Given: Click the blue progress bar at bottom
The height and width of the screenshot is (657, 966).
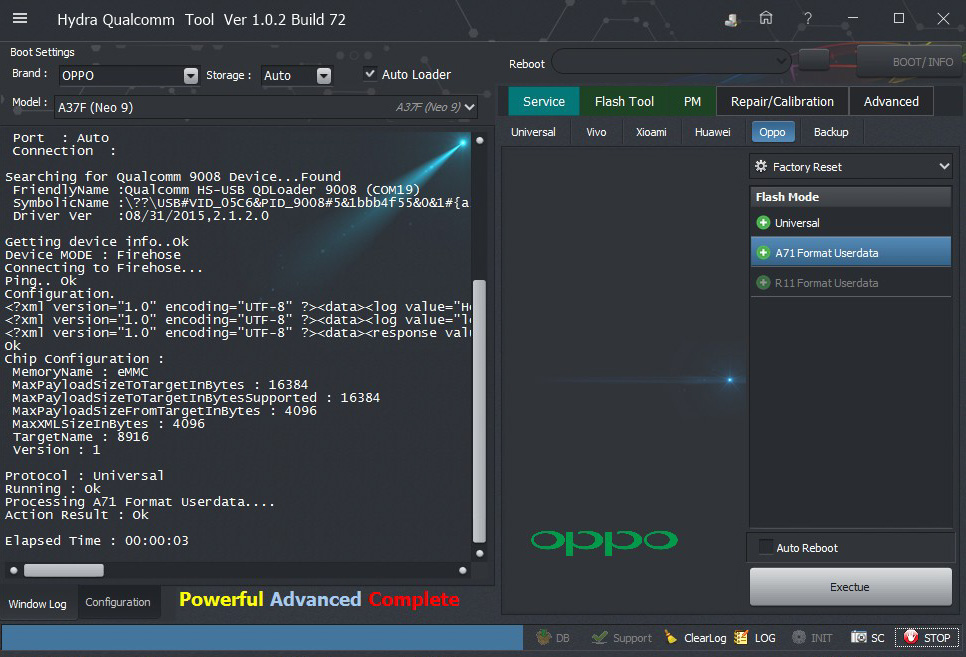Looking at the screenshot, I should pyautogui.click(x=262, y=637).
